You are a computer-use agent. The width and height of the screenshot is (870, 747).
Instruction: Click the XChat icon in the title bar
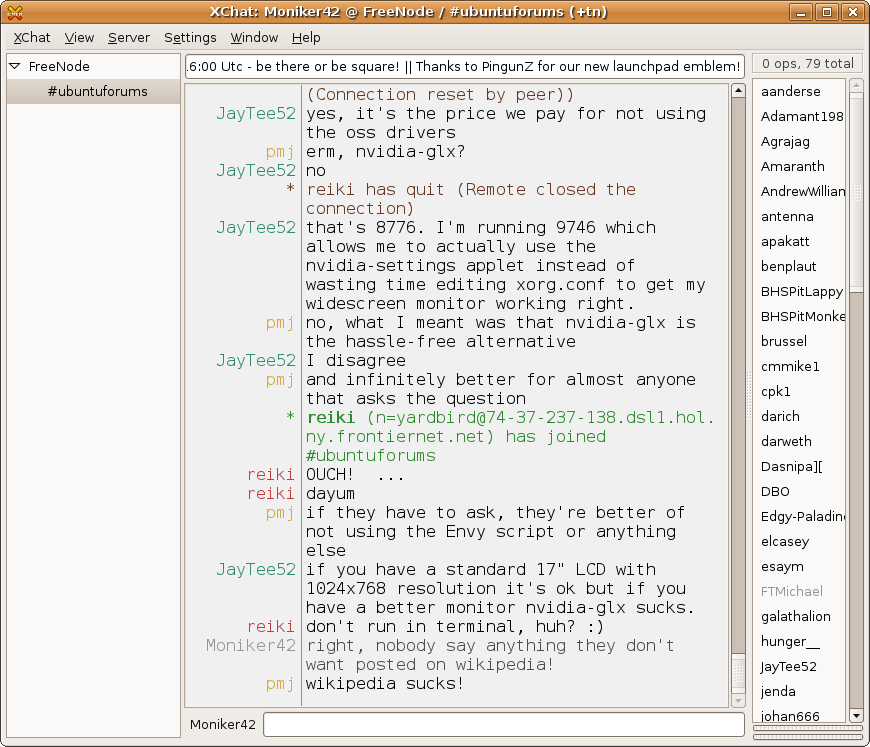(x=16, y=12)
